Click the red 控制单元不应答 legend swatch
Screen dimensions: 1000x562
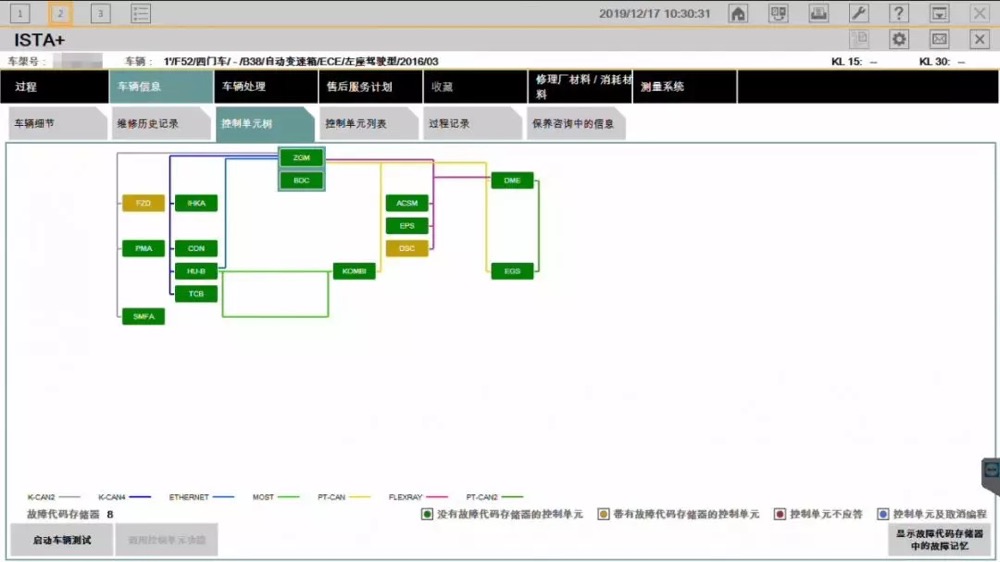point(779,514)
